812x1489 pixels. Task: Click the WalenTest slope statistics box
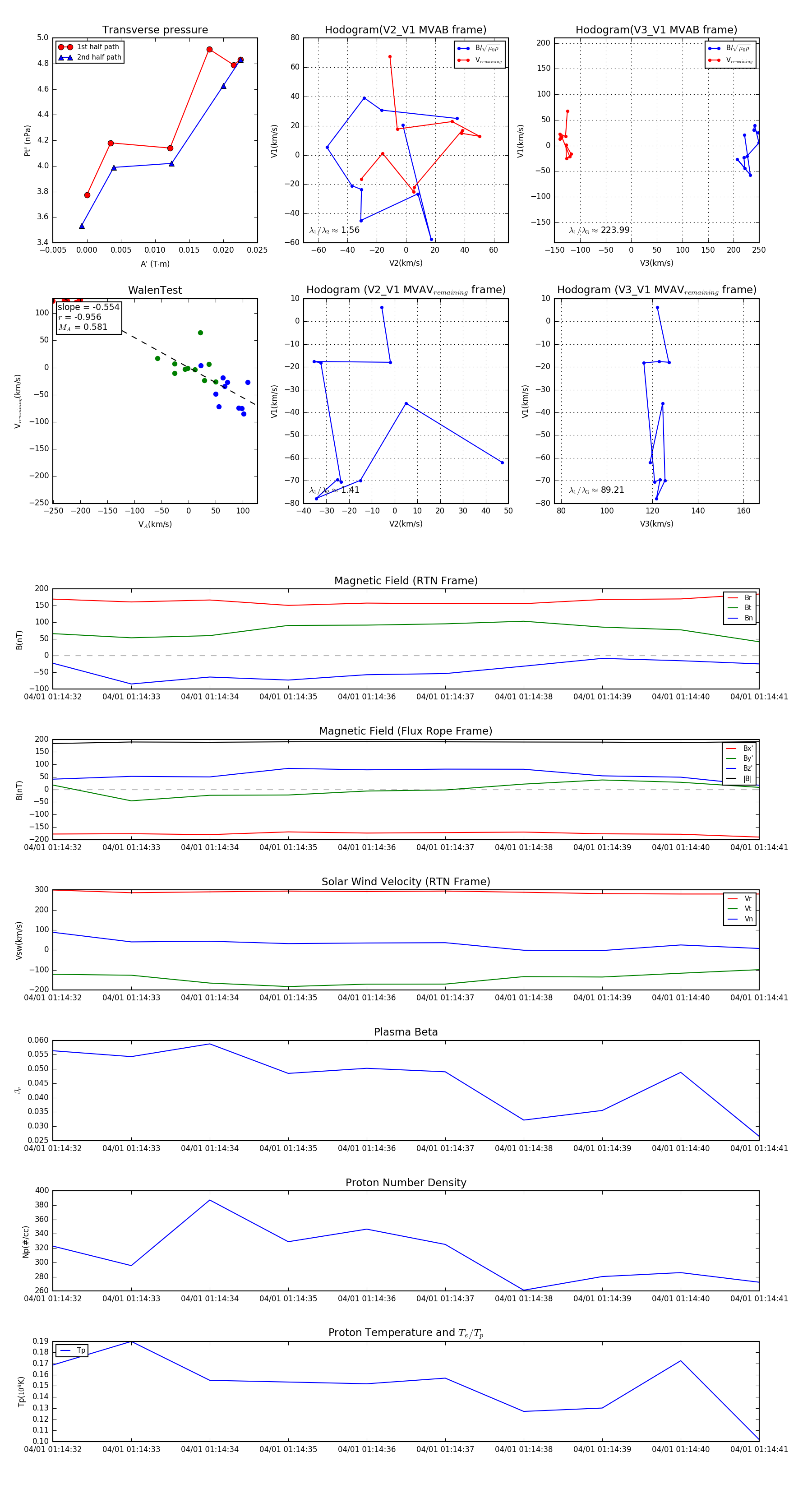[88, 317]
